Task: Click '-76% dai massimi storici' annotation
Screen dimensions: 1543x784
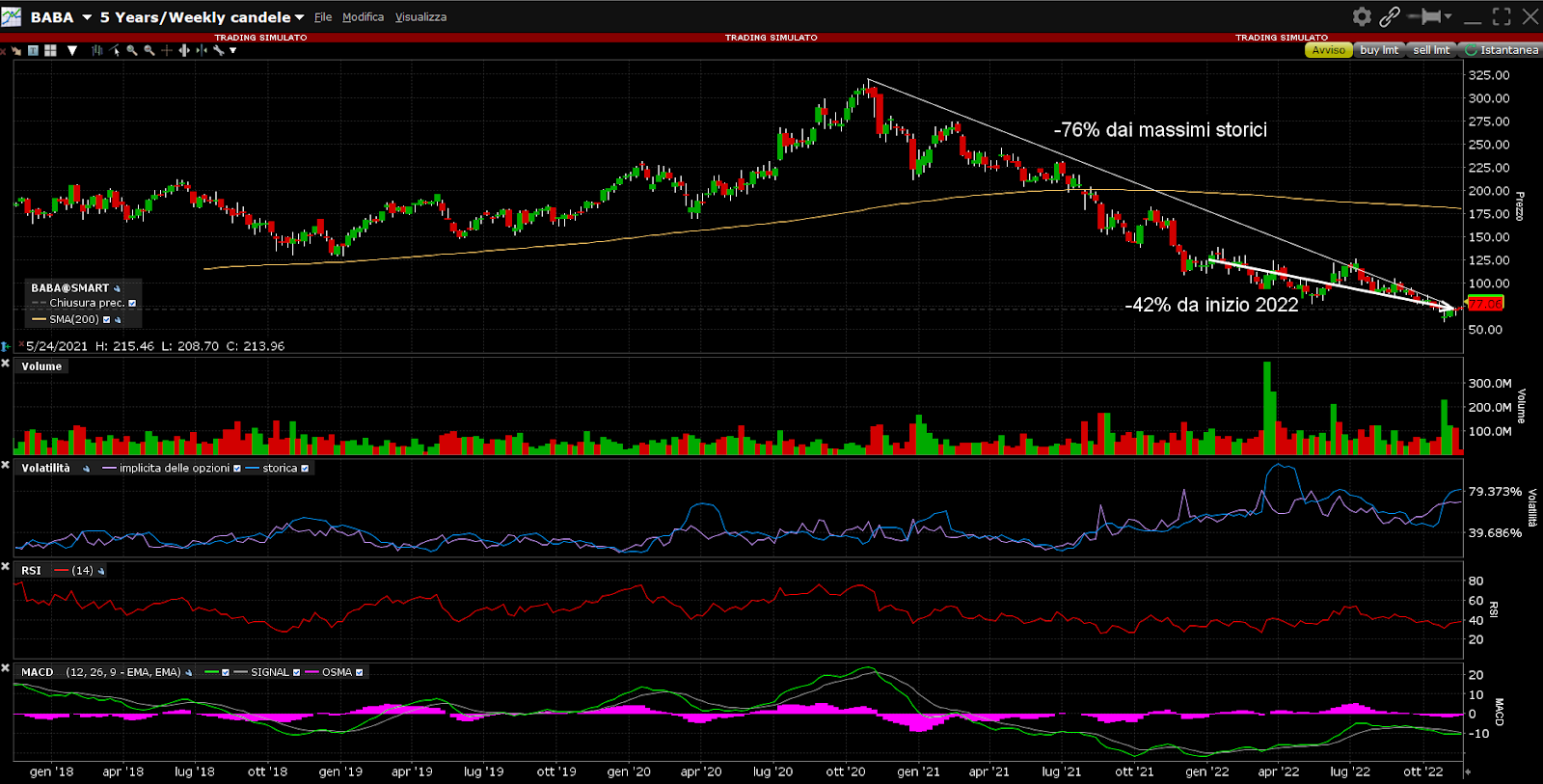Action: pyautogui.click(x=1160, y=130)
